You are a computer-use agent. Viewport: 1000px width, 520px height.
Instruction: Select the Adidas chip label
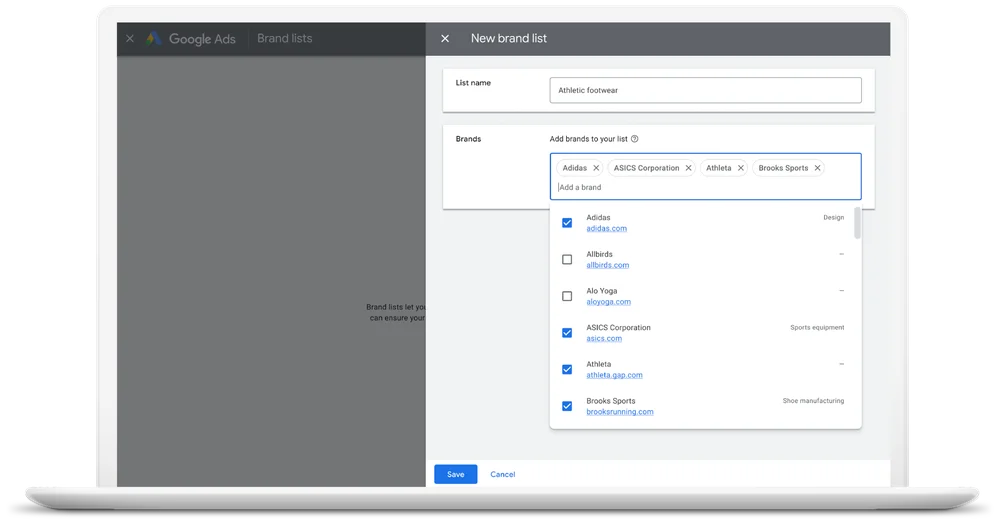(x=575, y=168)
